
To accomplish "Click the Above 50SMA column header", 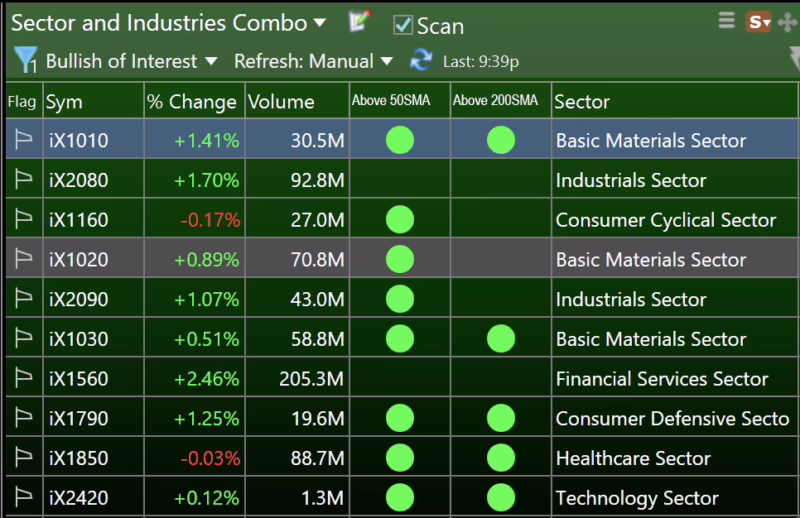I will point(398,101).
